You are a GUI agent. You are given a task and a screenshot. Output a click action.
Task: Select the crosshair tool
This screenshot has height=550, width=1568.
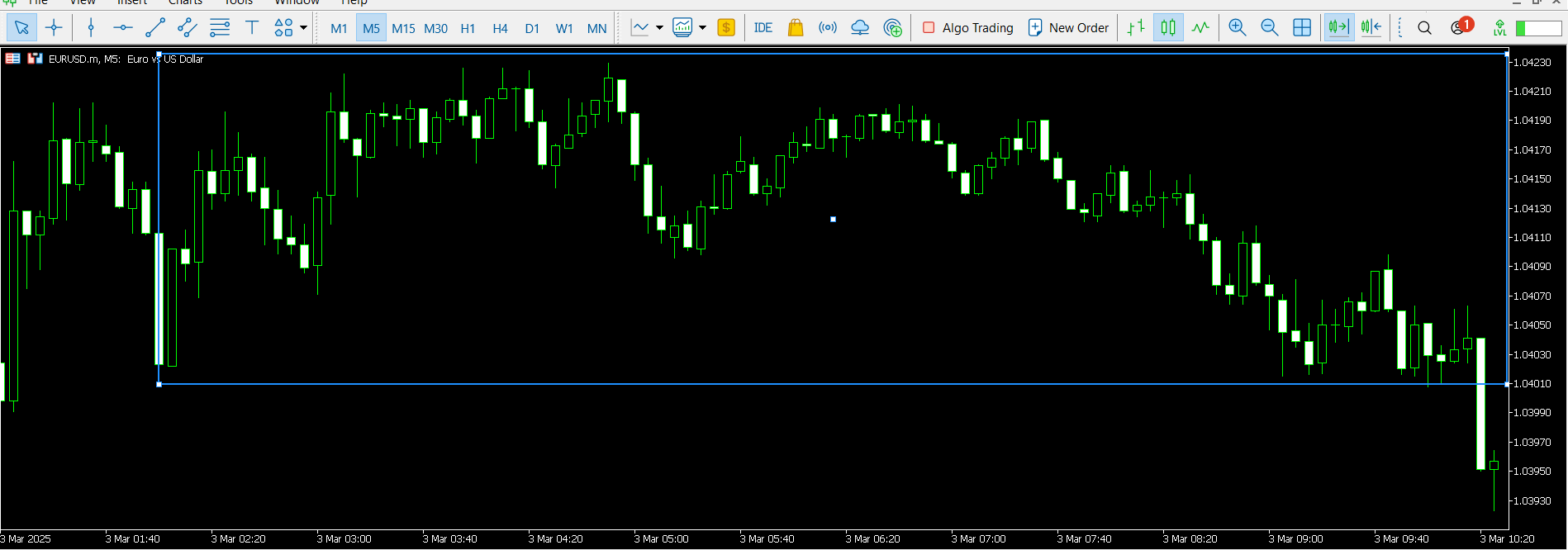(54, 28)
